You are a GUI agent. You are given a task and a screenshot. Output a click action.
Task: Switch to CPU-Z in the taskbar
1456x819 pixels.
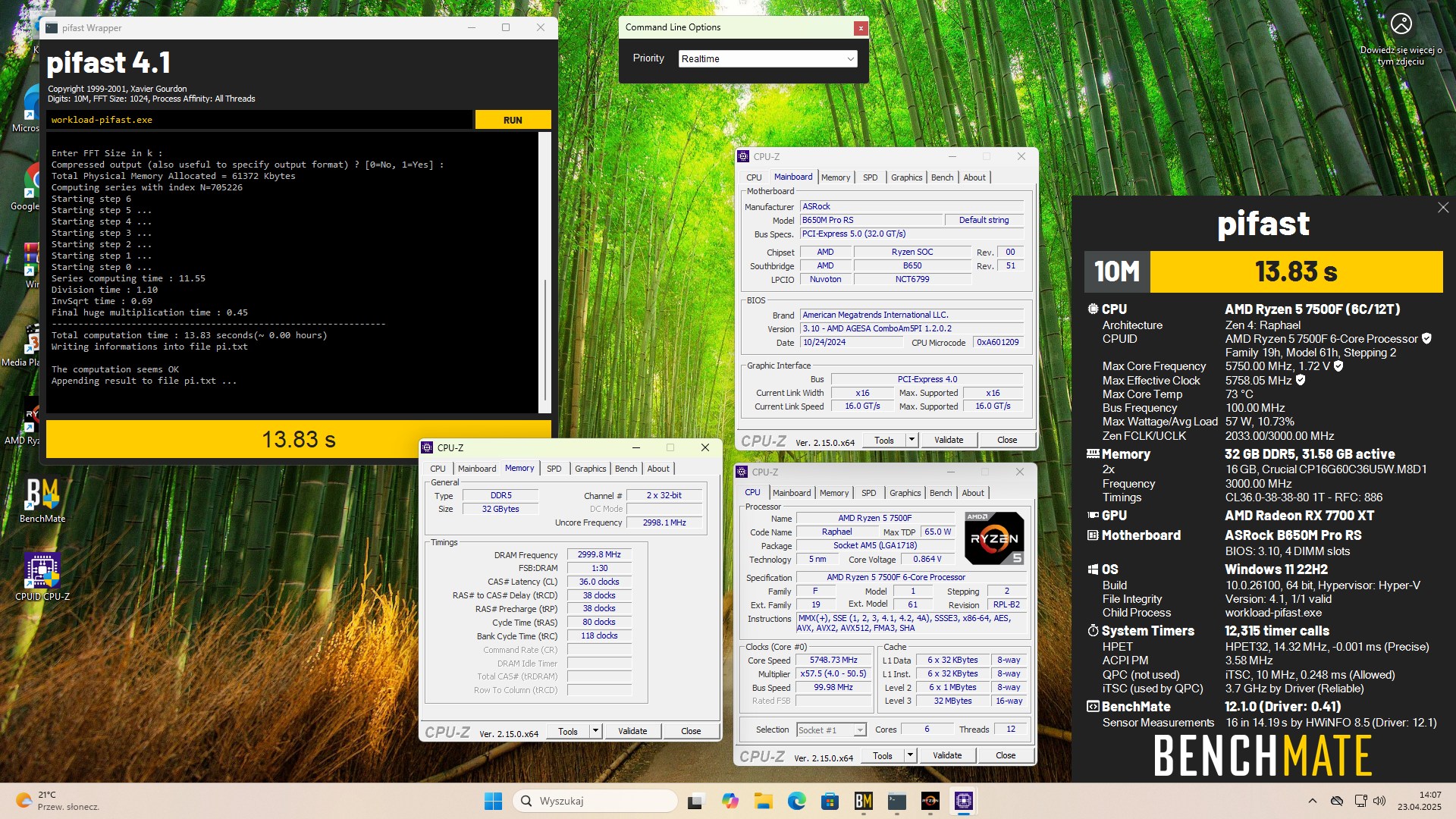coord(964,801)
